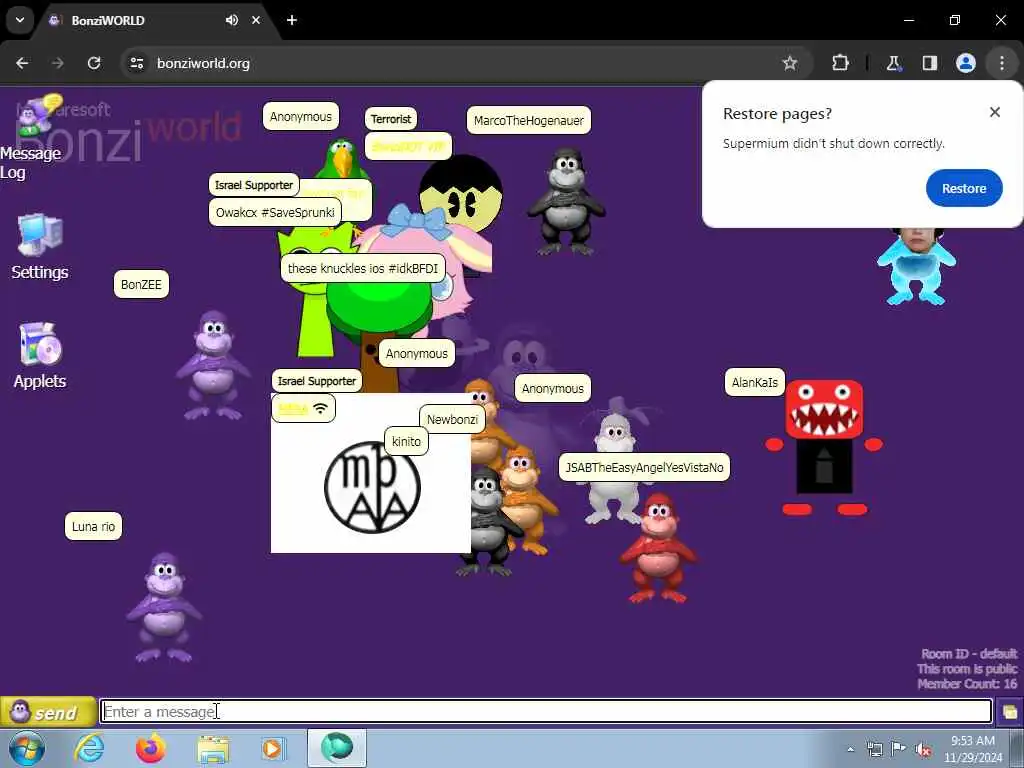Click the purple Bonzi under BonZEE
Screen dimensions: 1024x768
tap(213, 366)
